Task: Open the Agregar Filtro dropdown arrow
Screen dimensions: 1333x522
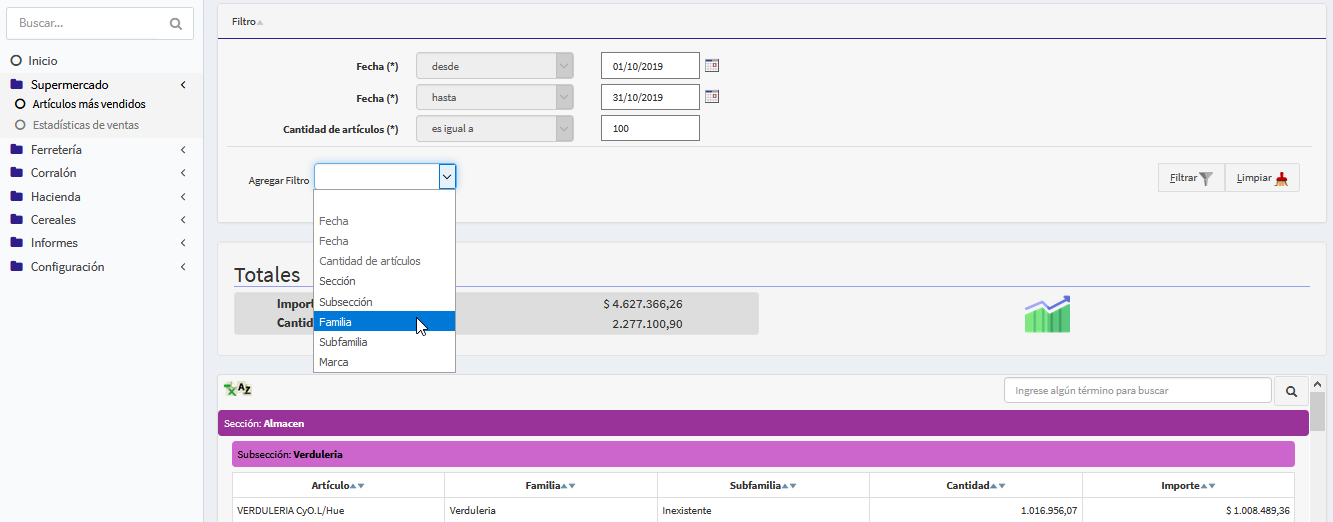Action: coord(447,177)
